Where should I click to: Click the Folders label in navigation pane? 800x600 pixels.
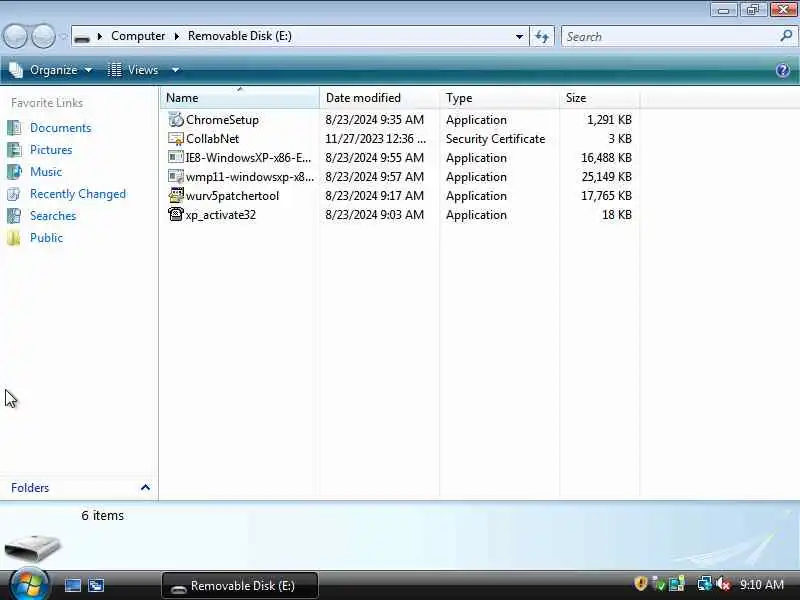point(30,488)
